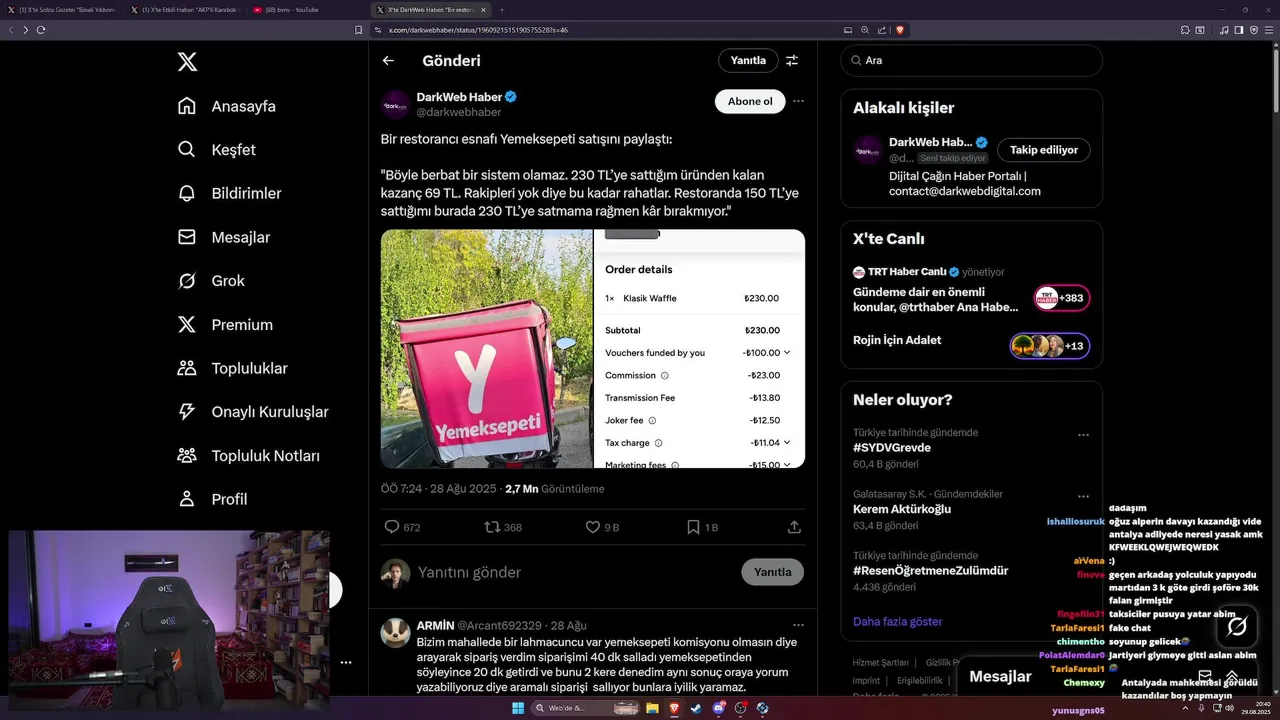Open ARMİN's profile avatar
The image size is (1280, 720).
[396, 633]
